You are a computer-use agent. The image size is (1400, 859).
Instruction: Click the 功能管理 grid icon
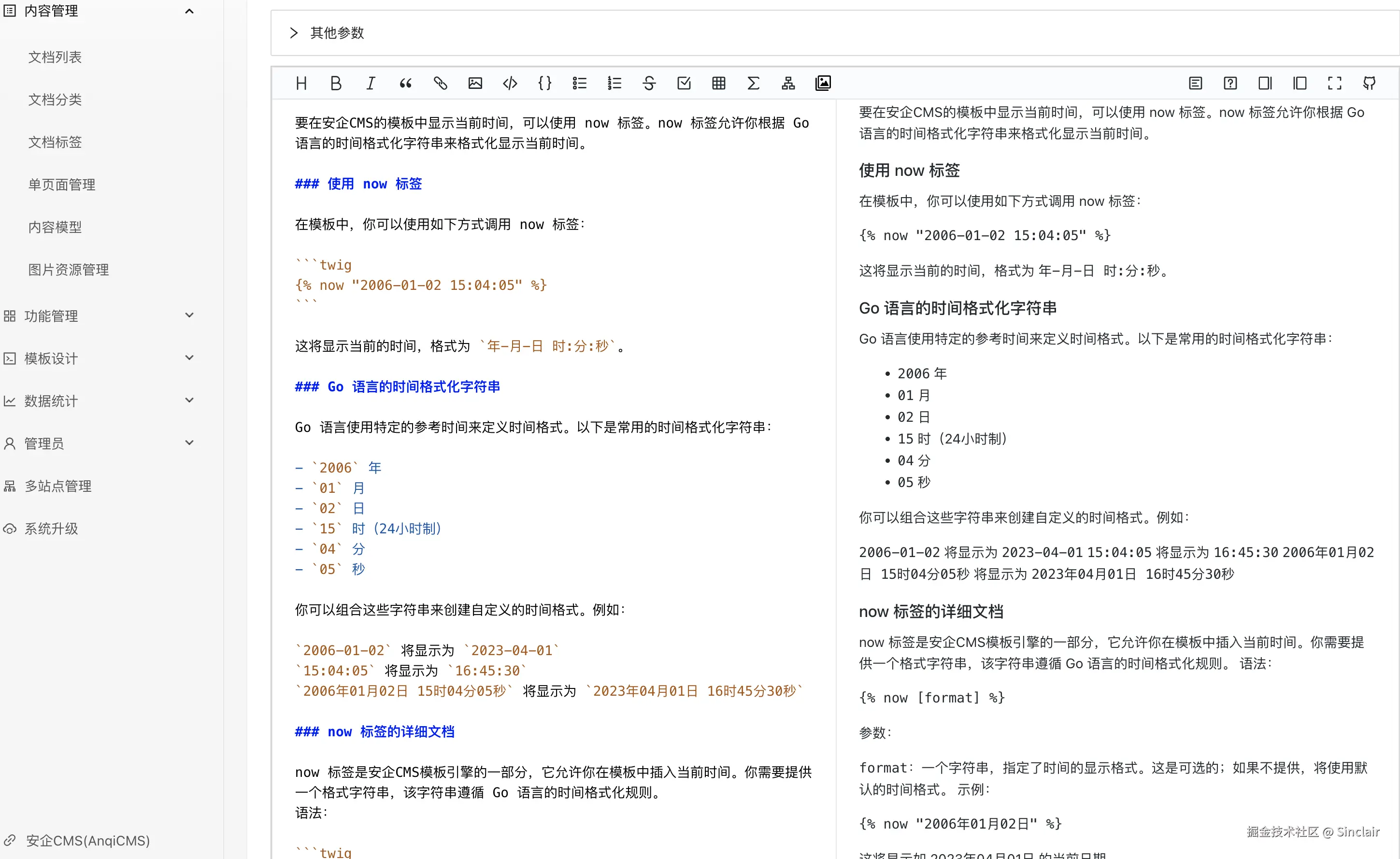[x=10, y=316]
